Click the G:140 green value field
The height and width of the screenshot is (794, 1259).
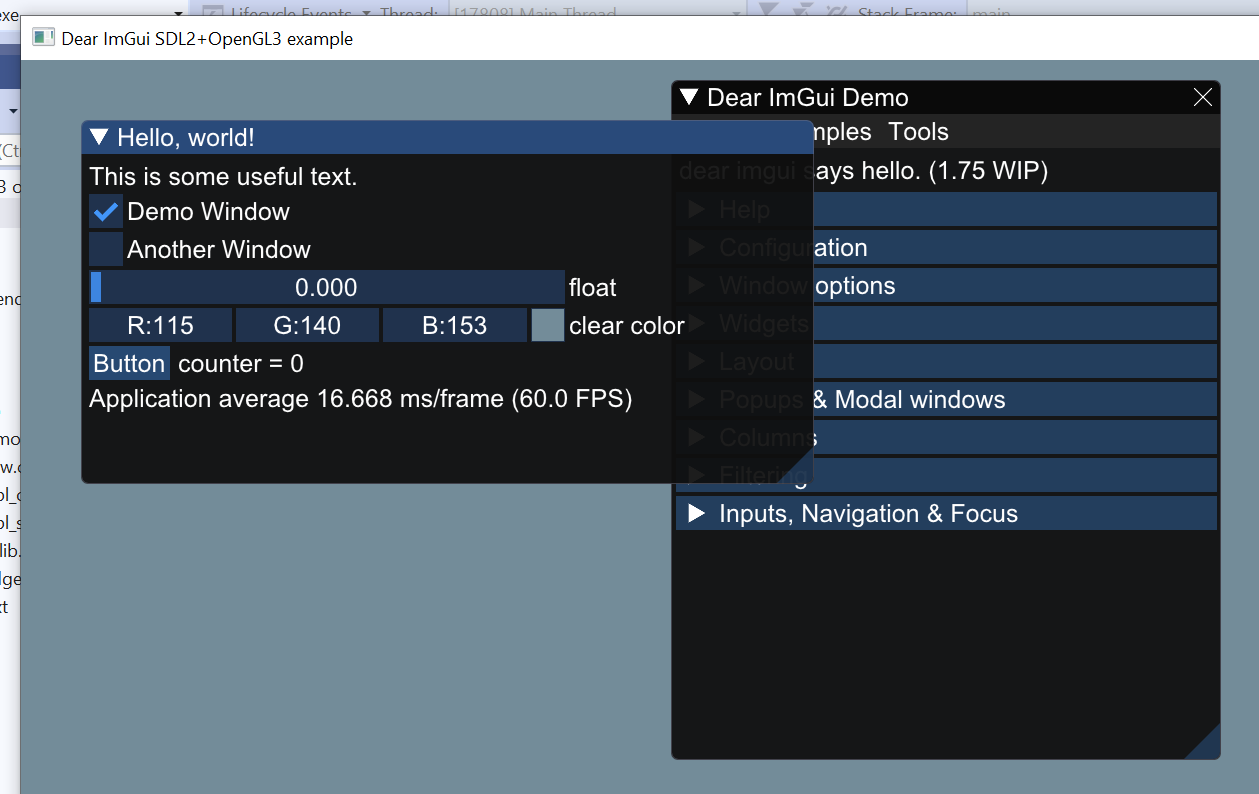click(308, 326)
